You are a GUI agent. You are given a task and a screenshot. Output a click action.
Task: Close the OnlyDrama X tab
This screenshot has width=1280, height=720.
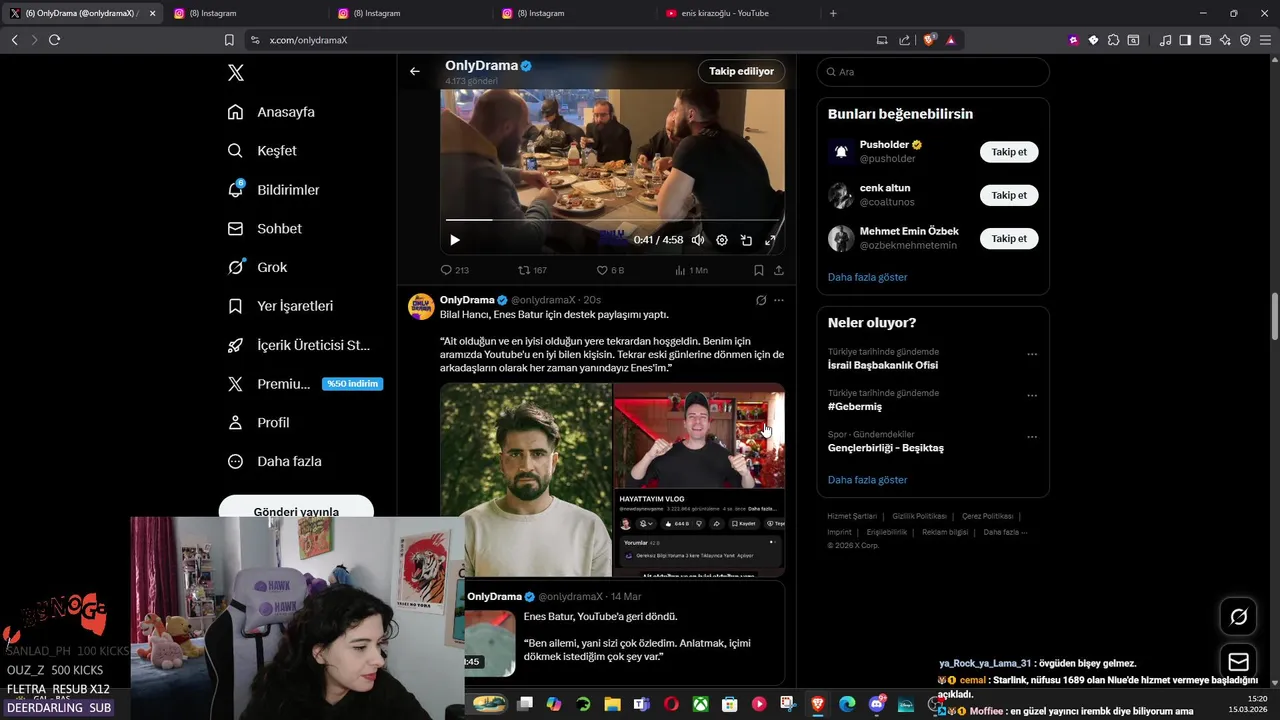[152, 13]
